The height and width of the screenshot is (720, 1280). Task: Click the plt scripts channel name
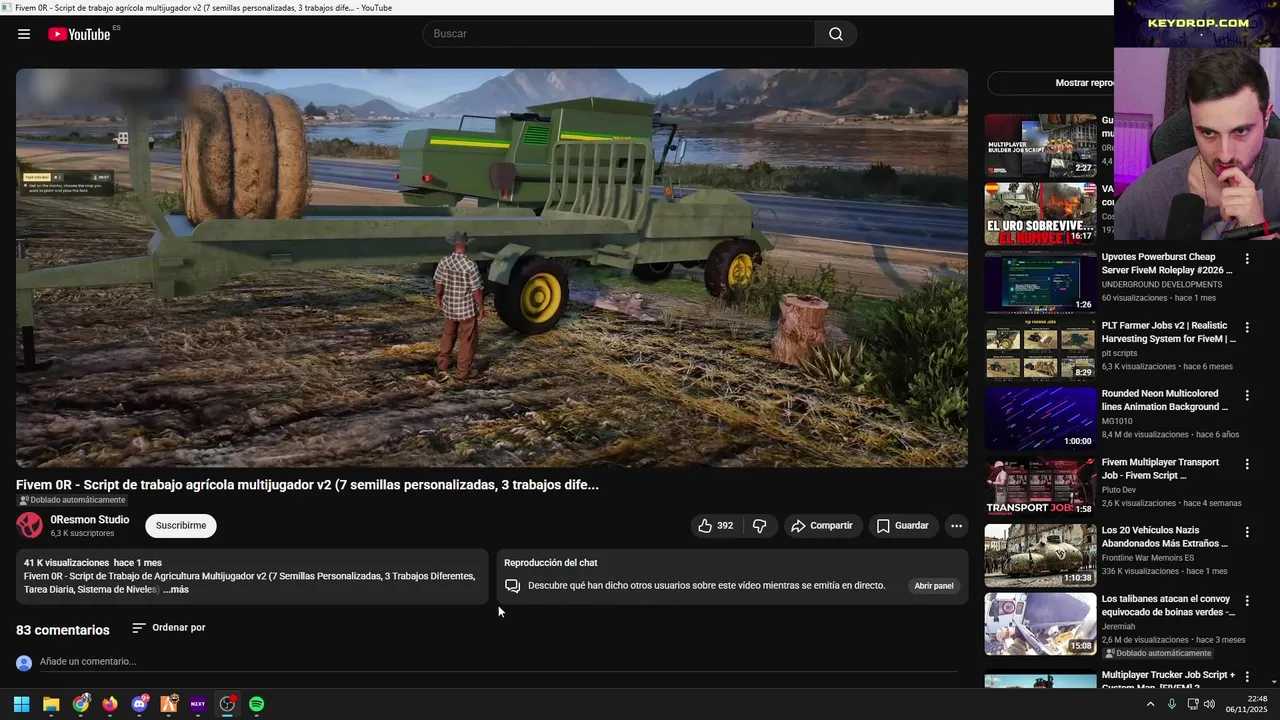pos(1120,353)
